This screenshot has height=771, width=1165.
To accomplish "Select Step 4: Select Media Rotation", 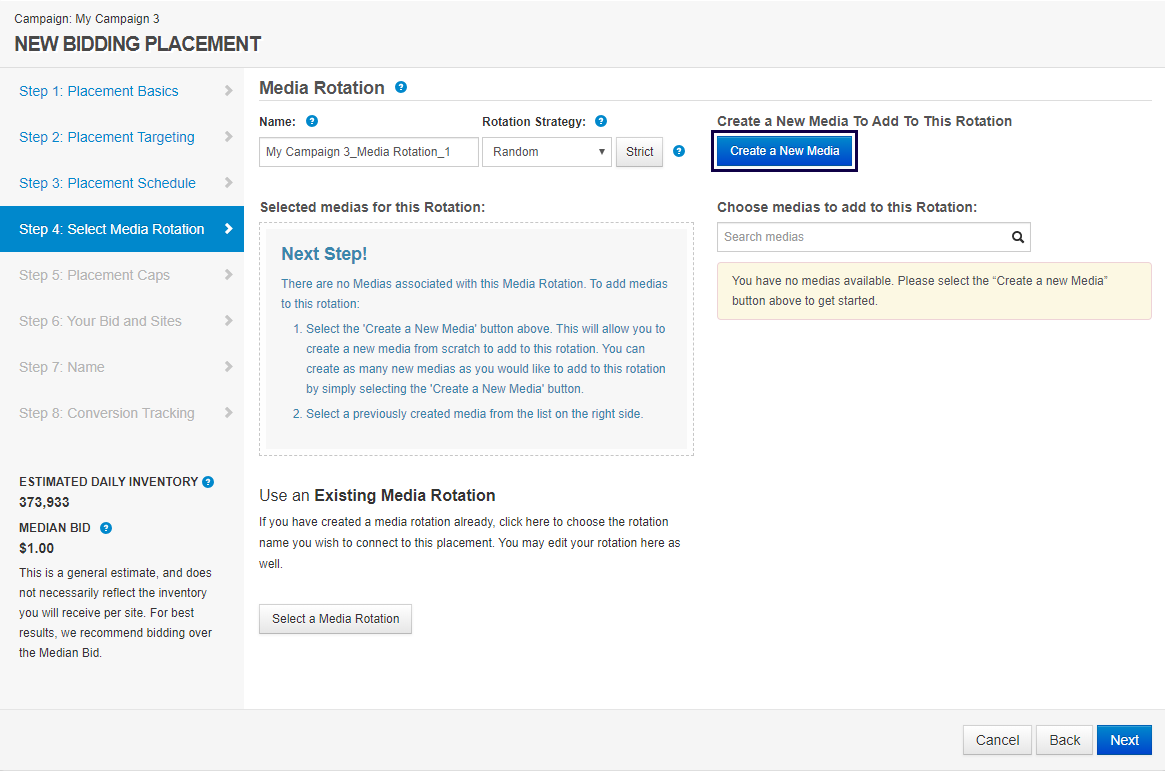I will [112, 229].
